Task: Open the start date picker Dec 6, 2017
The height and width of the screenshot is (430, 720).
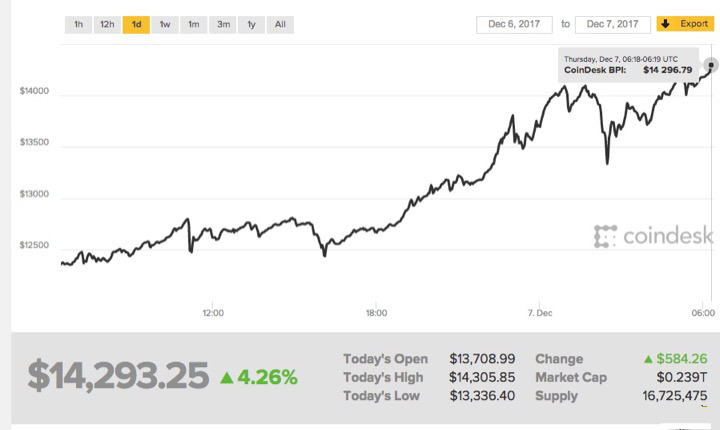Action: coord(513,23)
